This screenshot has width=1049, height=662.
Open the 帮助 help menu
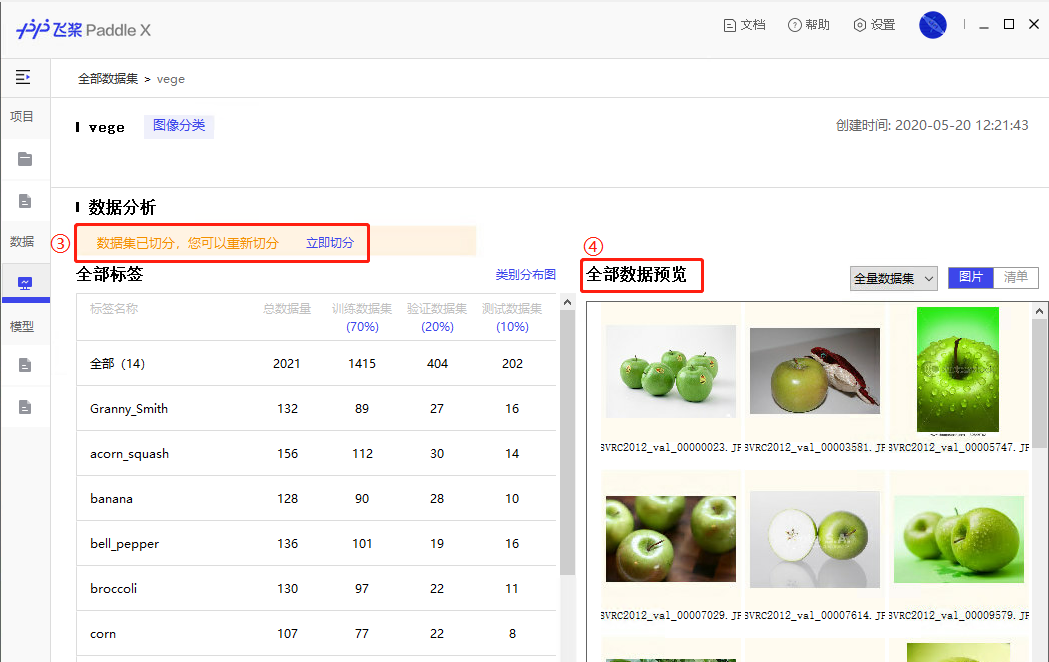(x=808, y=25)
